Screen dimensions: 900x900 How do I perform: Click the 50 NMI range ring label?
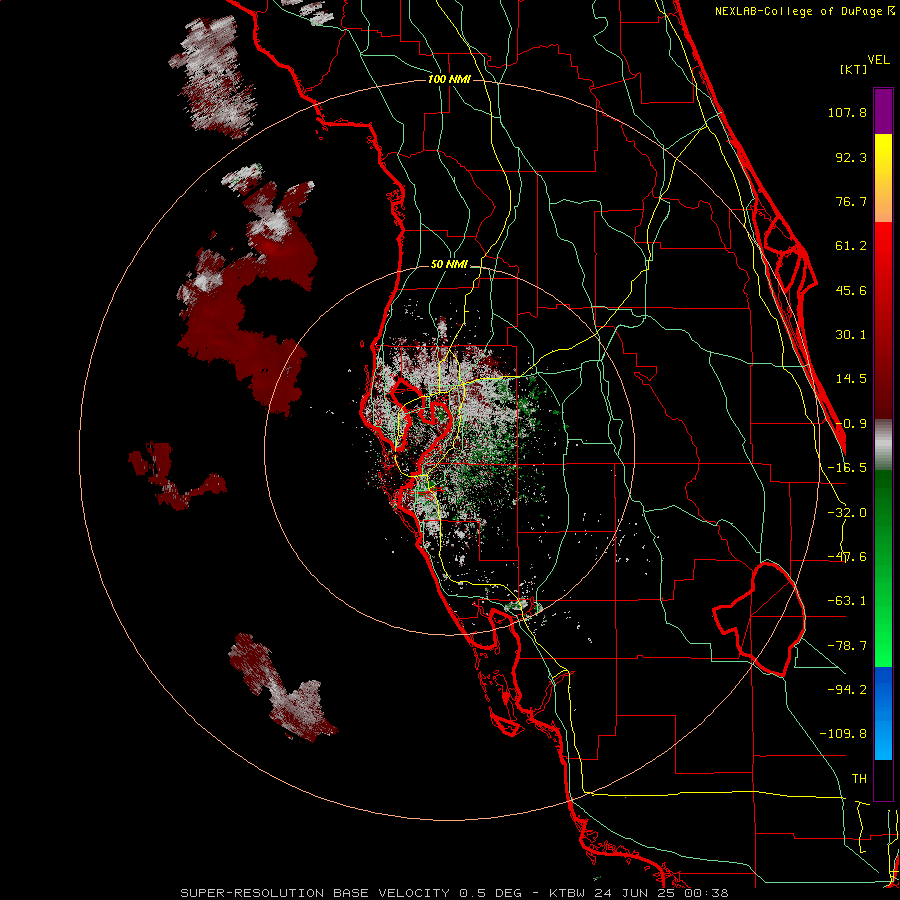point(449,265)
